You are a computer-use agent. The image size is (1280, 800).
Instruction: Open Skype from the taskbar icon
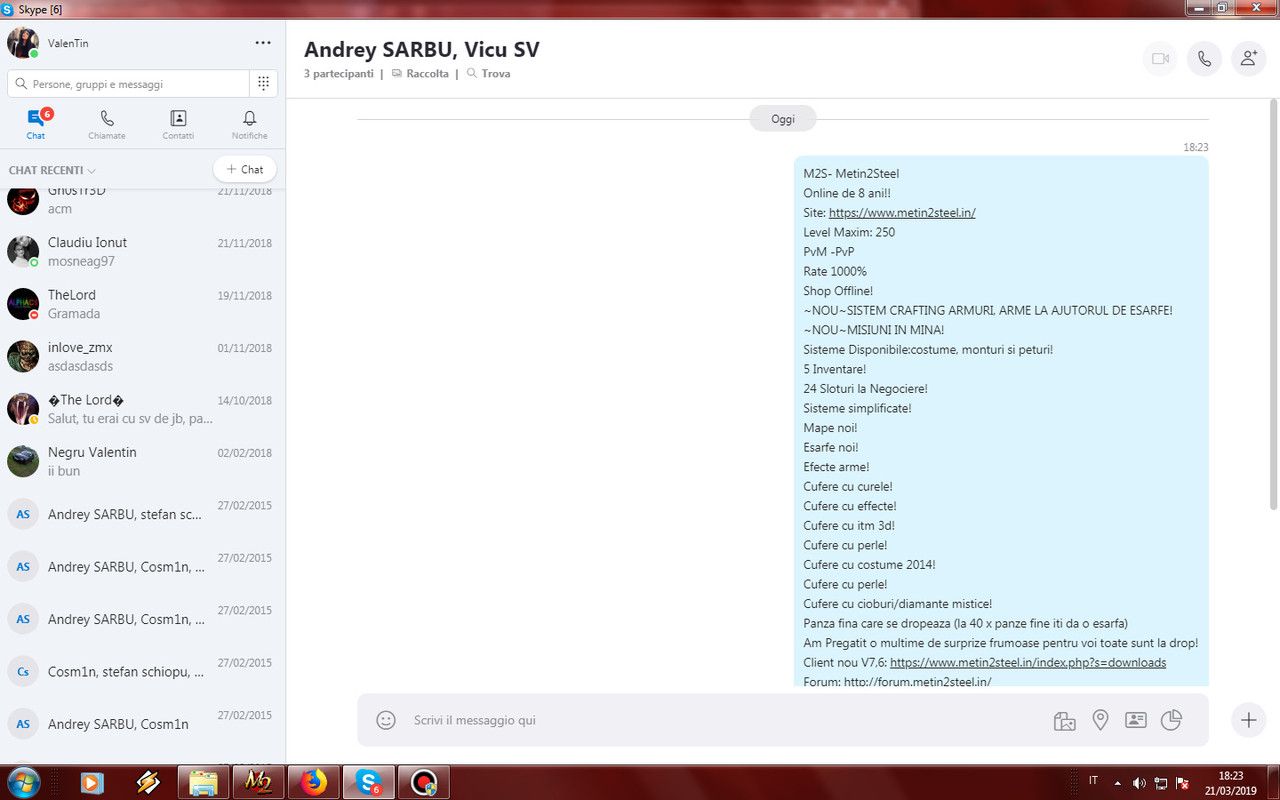point(369,783)
